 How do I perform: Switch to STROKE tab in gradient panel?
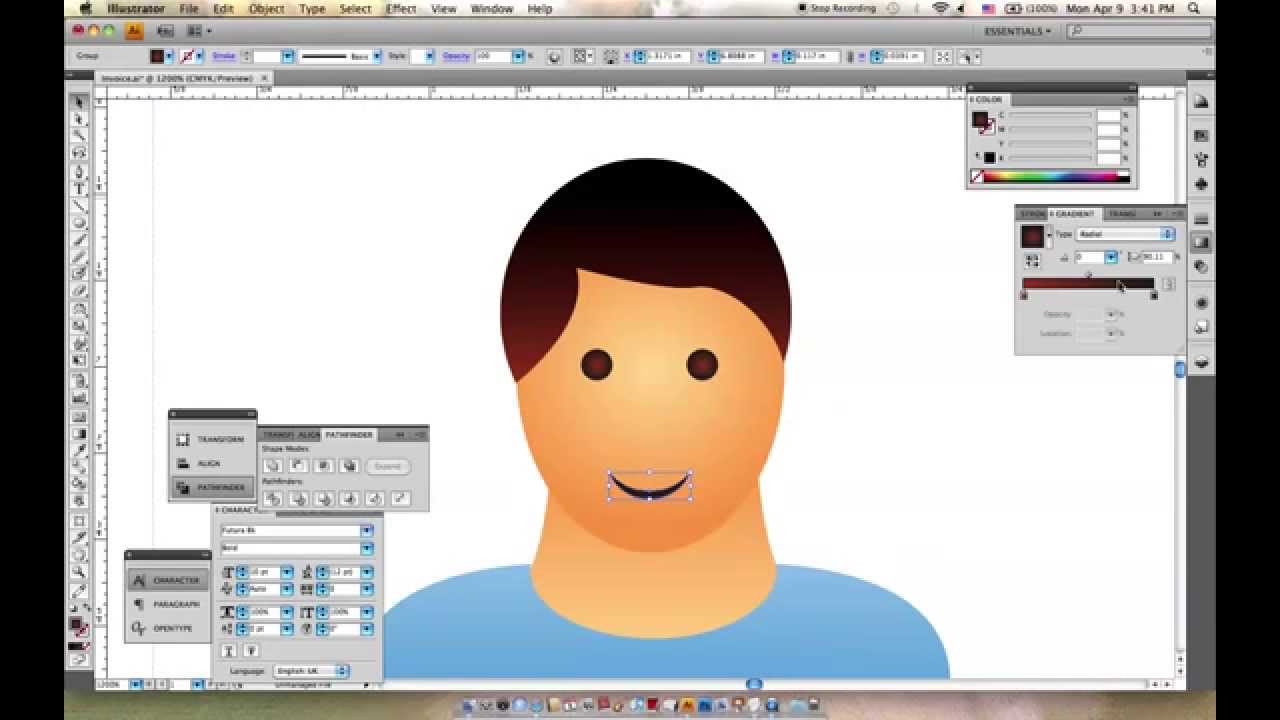(x=1032, y=214)
